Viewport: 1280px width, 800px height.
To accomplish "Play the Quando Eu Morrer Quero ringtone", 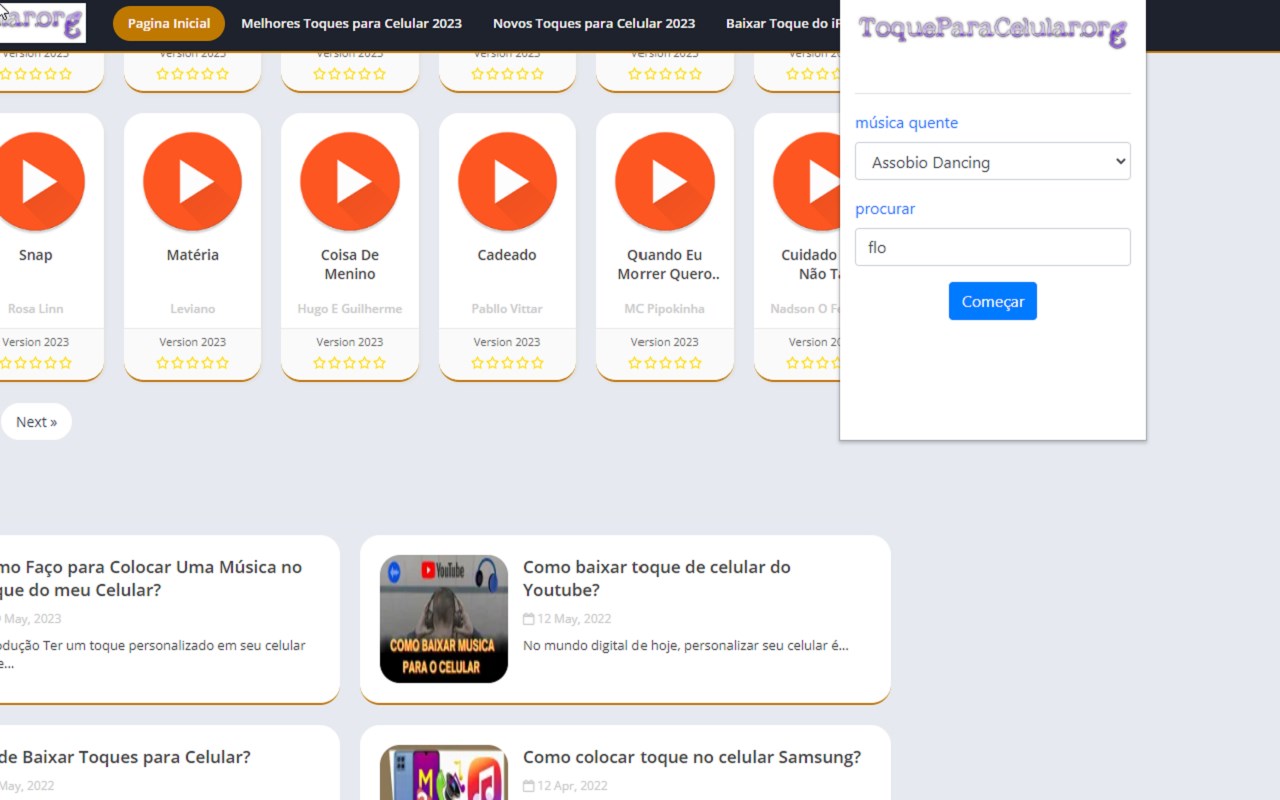I will point(665,182).
